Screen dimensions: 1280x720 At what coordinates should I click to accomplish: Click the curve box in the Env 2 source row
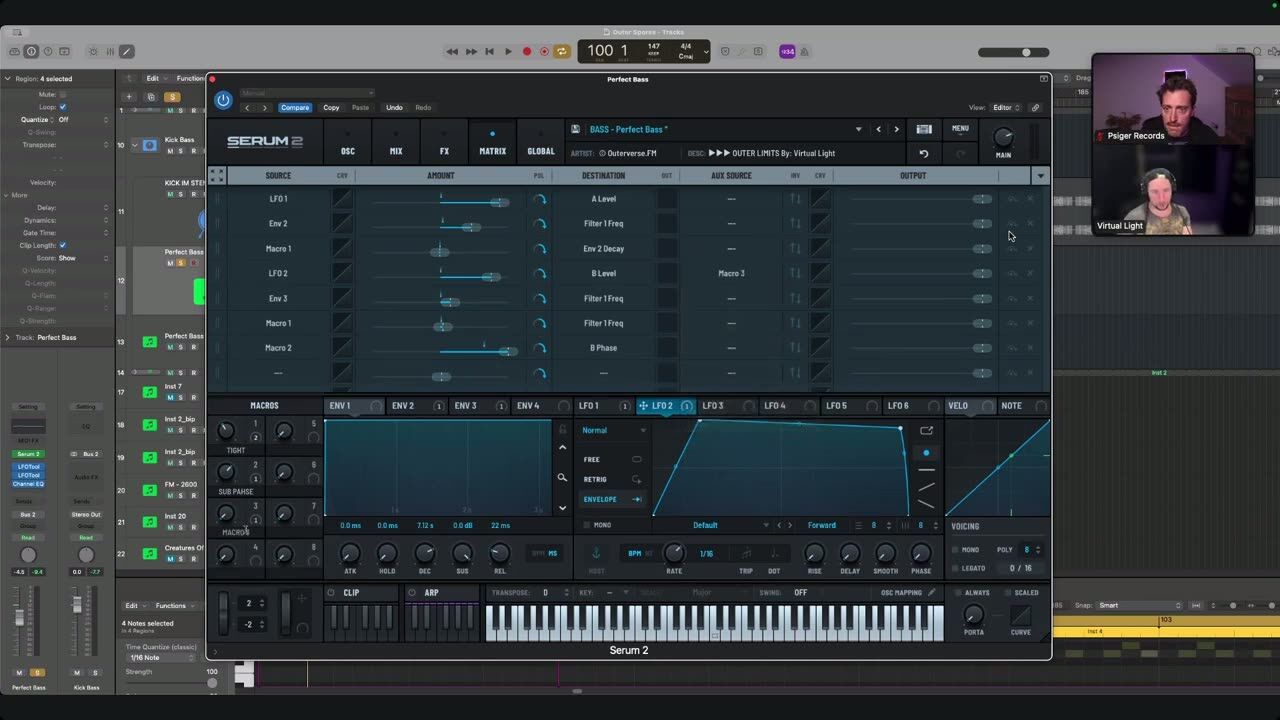(x=342, y=224)
